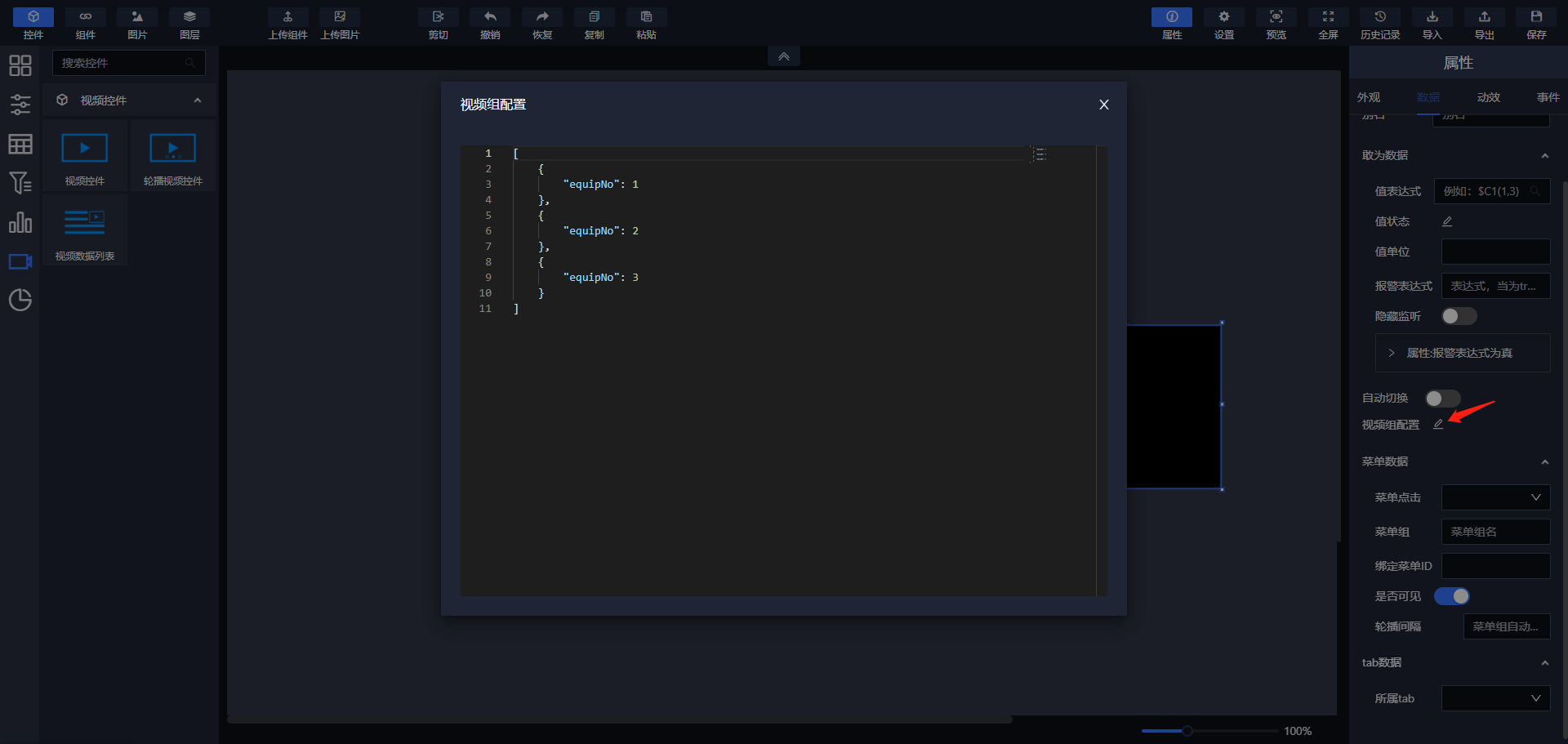This screenshot has height=744, width=1568.
Task: Click the 保存 save icon
Action: 1536,24
